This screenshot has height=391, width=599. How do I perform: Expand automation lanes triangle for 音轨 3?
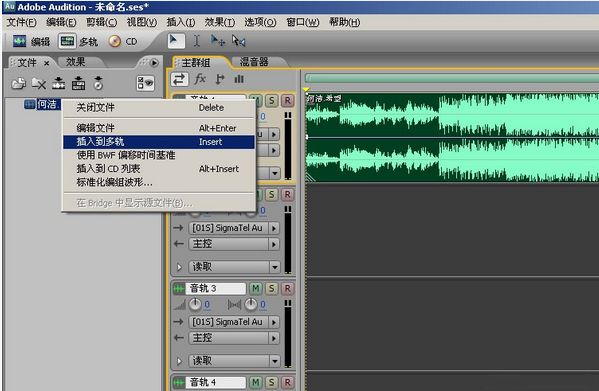179,361
